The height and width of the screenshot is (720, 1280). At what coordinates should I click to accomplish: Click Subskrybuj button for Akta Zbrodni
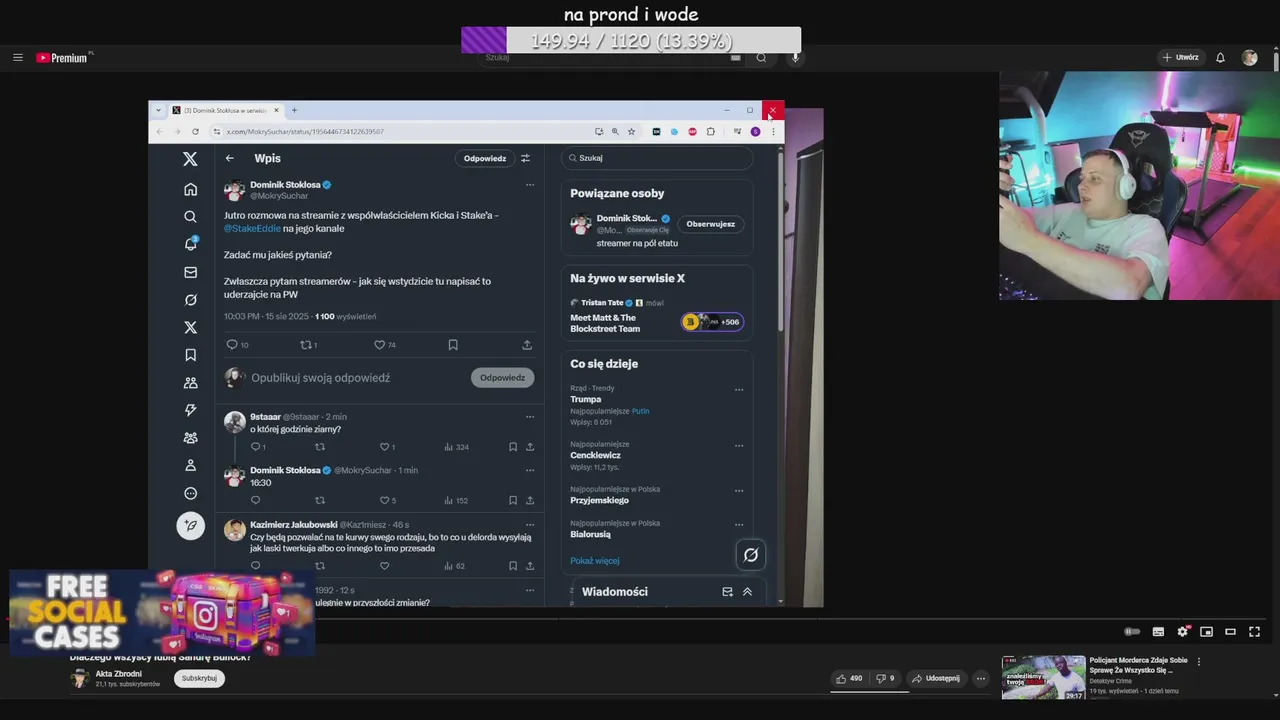pyautogui.click(x=199, y=678)
